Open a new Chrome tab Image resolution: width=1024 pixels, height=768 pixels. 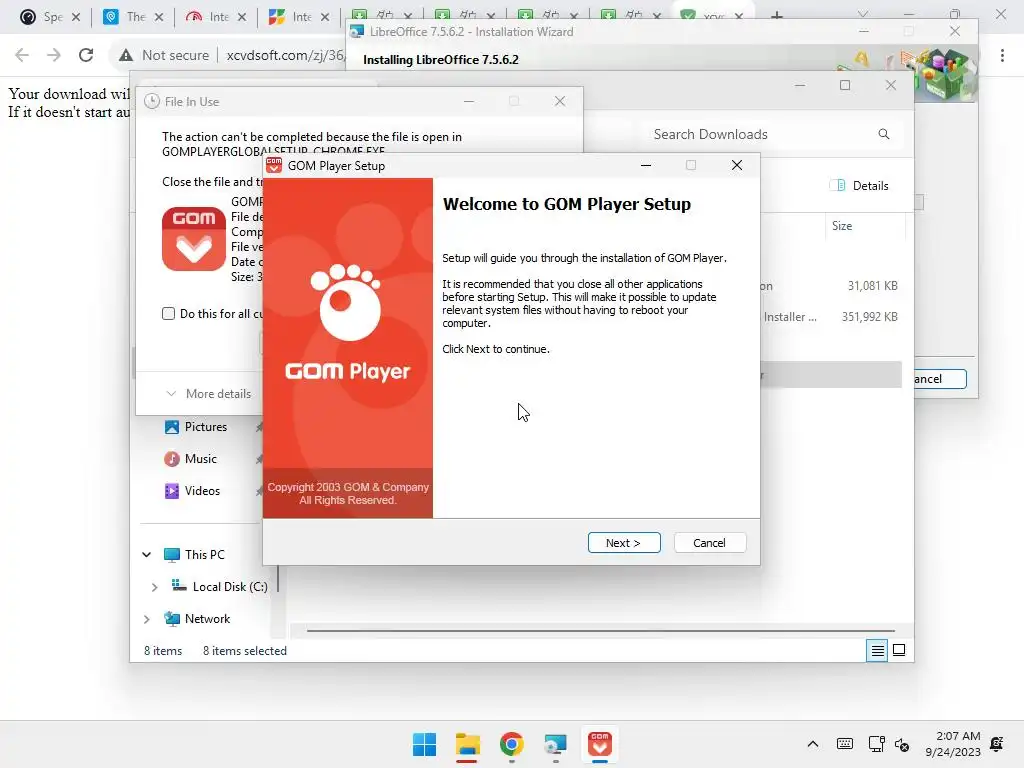tap(776, 16)
